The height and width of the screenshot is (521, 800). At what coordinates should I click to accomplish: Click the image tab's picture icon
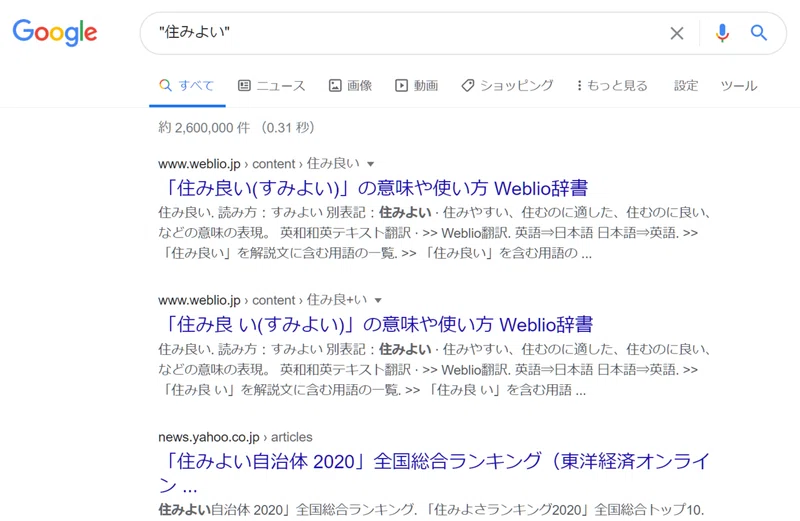coord(335,85)
